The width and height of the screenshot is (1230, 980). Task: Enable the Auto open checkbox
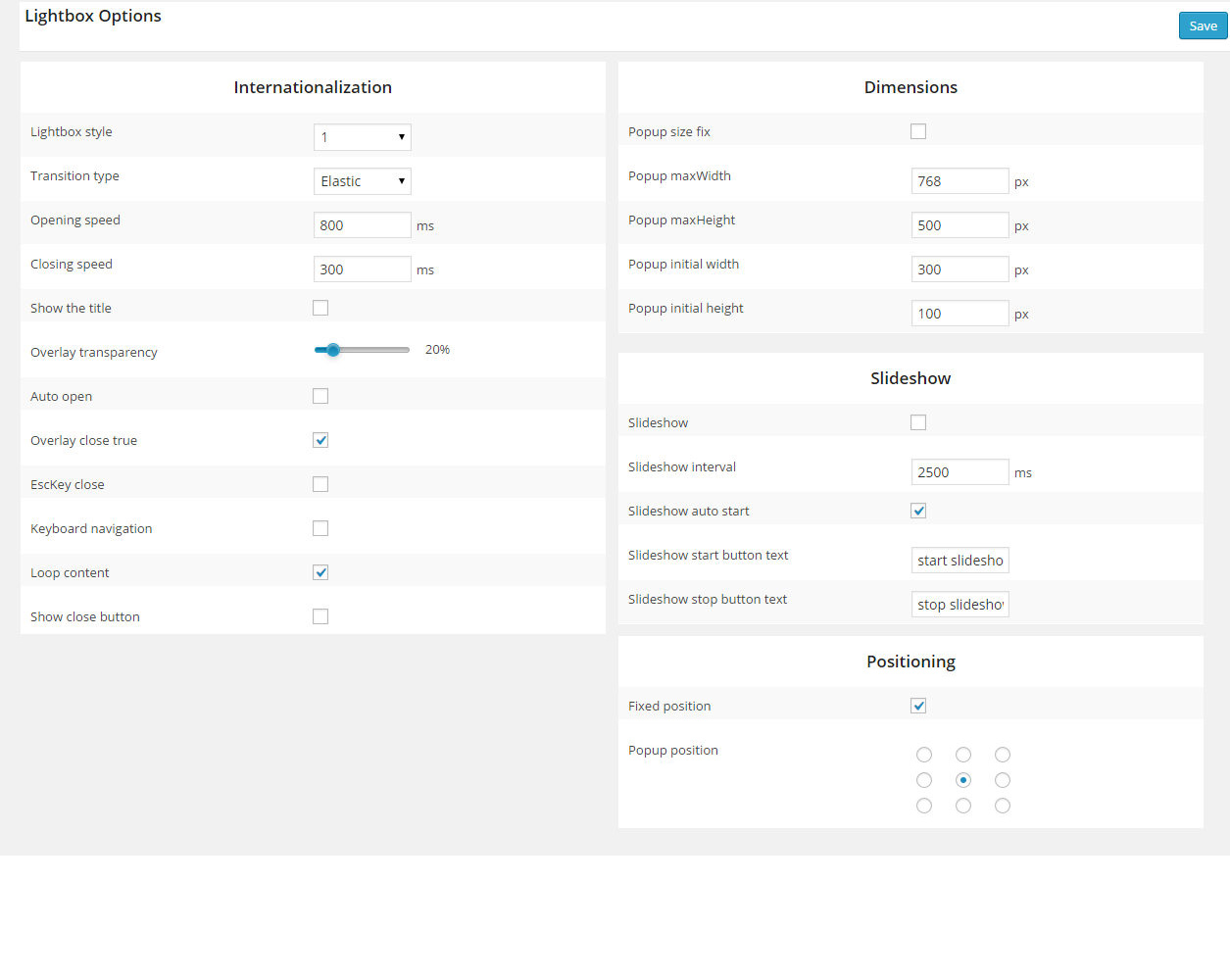click(320, 396)
